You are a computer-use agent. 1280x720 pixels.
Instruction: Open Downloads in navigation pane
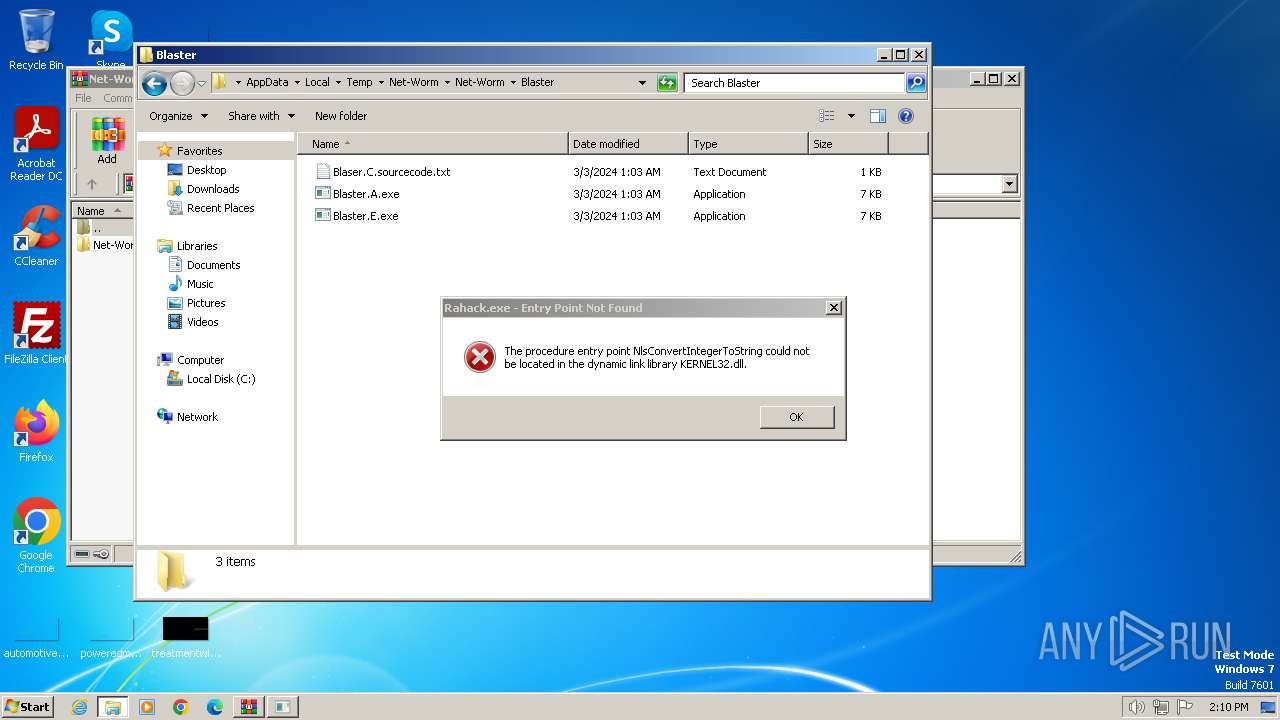213,189
